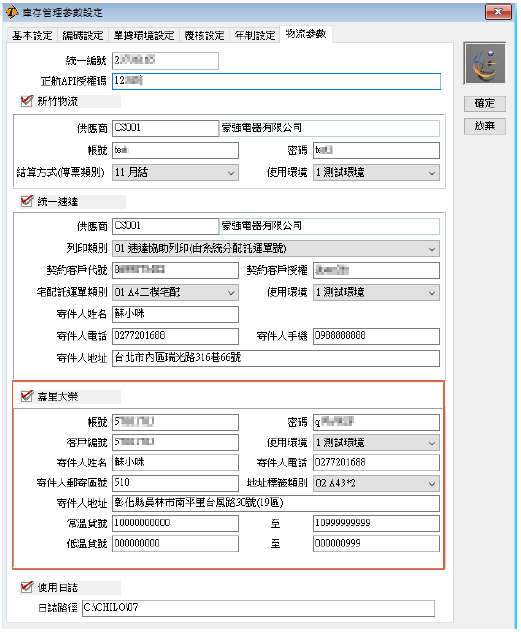Click 常溫貨號 start field 10000000000
Screen dimensions: 521x632
click(x=175, y=523)
